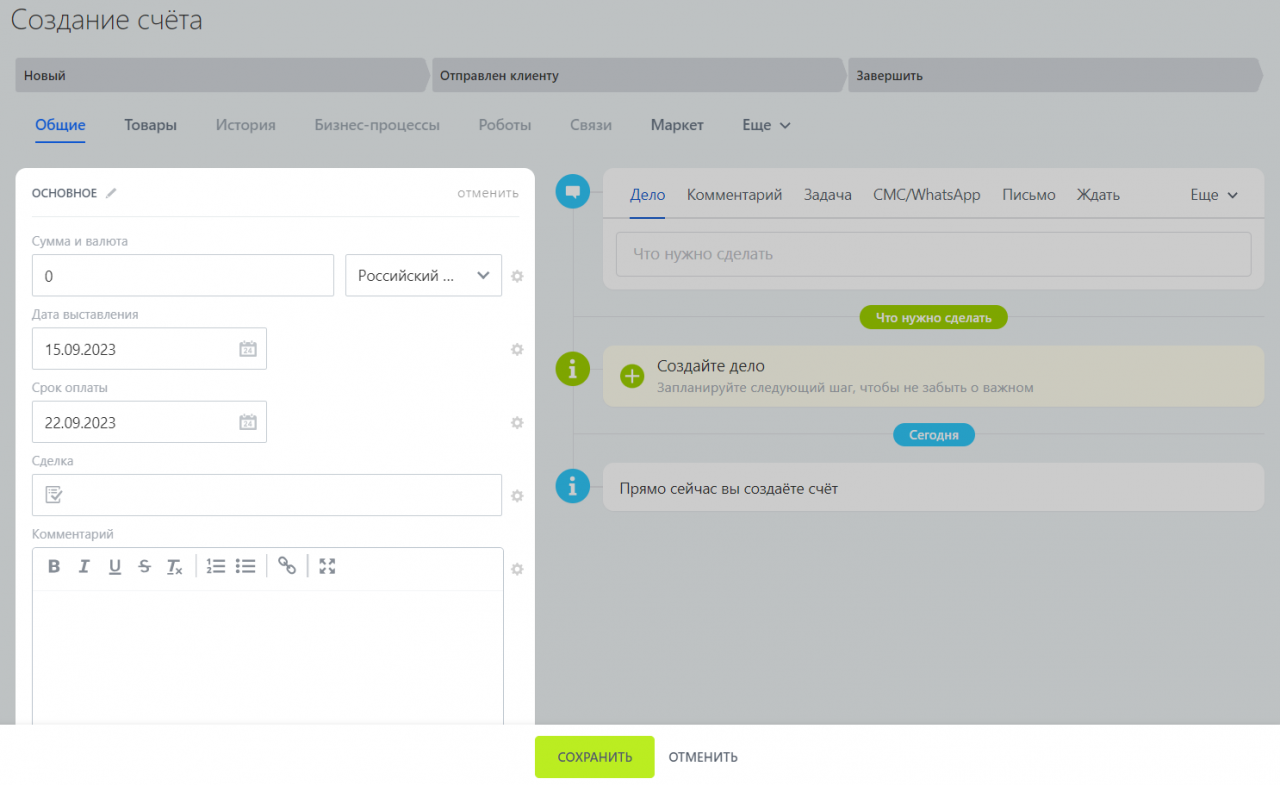
Task: Click the Что нужно сделать input
Action: [933, 254]
